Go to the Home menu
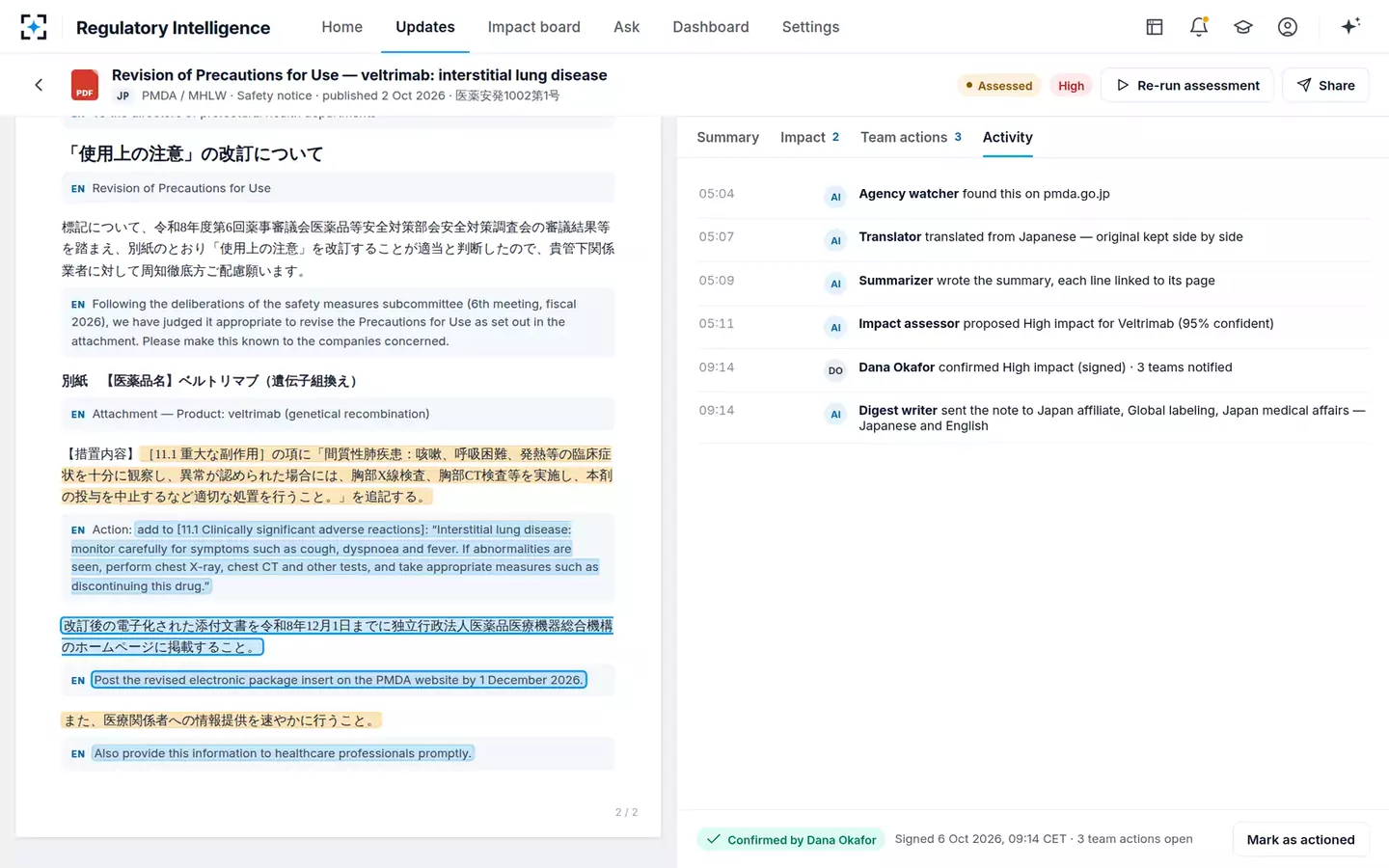This screenshot has width=1389, height=868. [342, 27]
